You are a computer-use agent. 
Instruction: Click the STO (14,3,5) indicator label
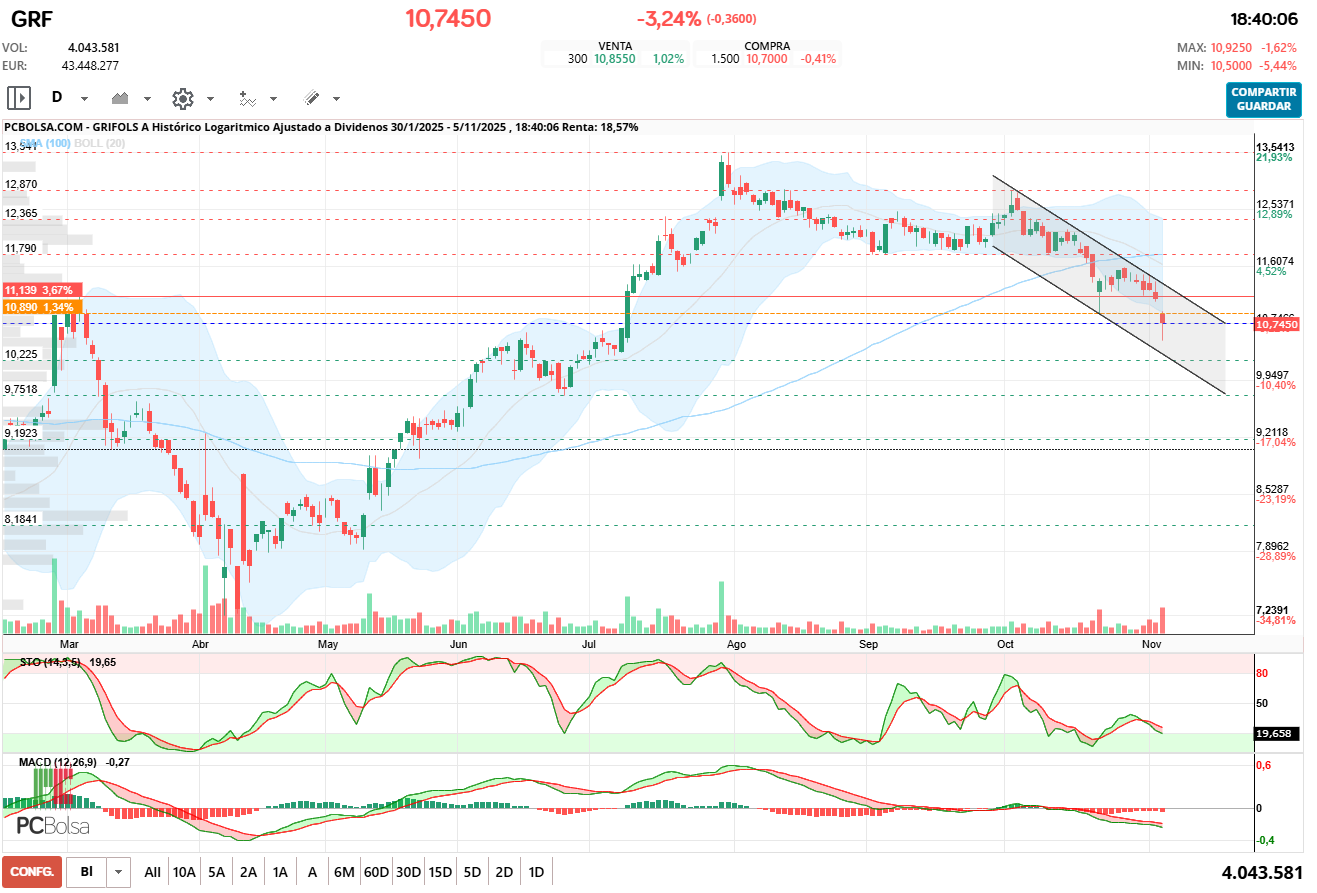tap(50, 662)
